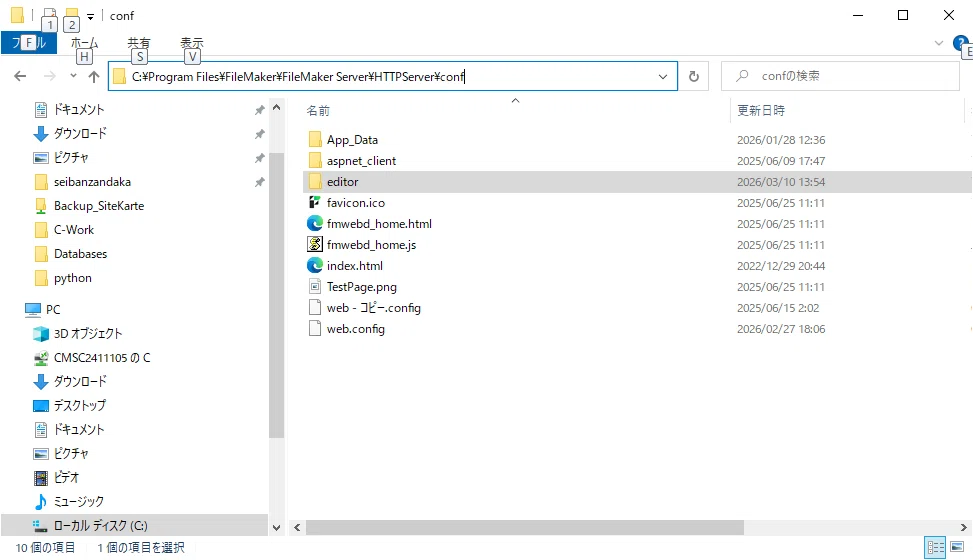Open the quick access toolbar customize dropdown
Screen dimensions: 973x560
pyautogui.click(x=91, y=16)
